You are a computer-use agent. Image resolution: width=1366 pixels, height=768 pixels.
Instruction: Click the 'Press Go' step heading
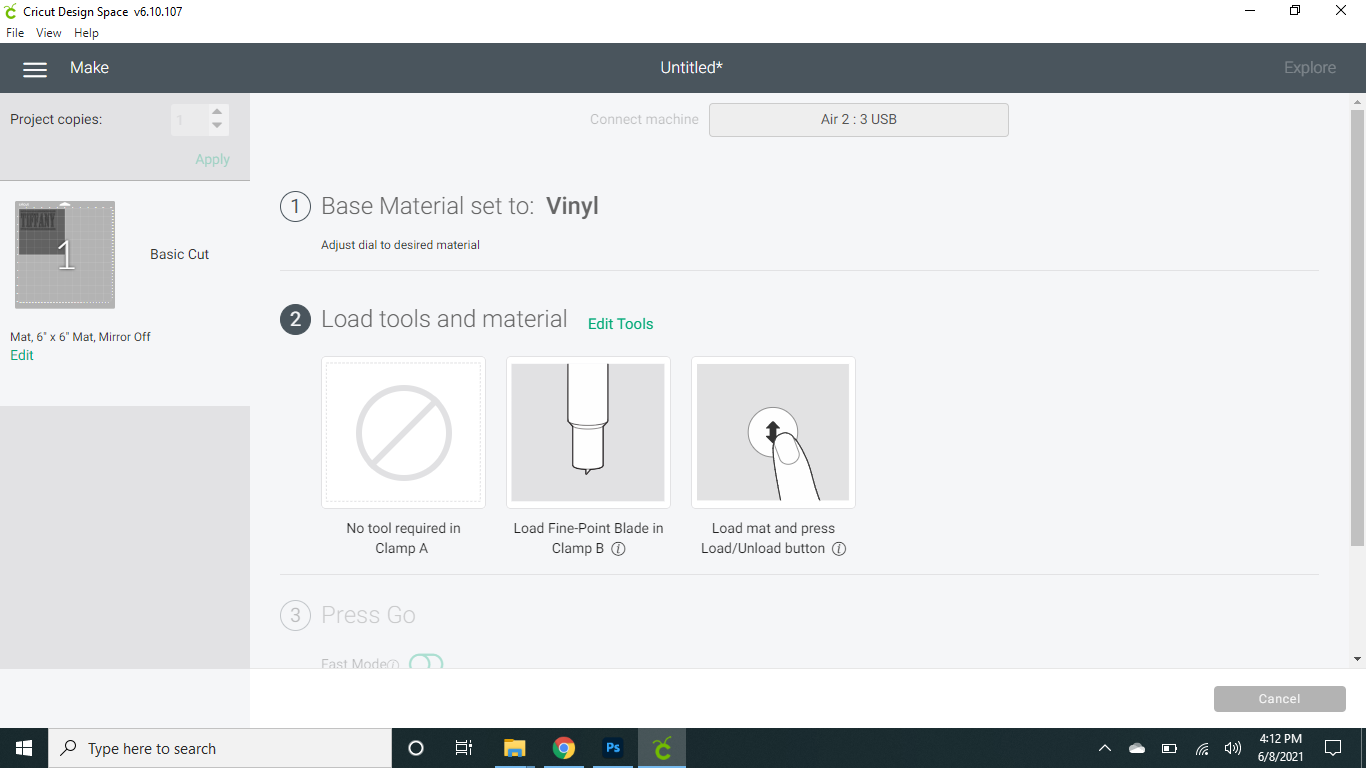(368, 615)
